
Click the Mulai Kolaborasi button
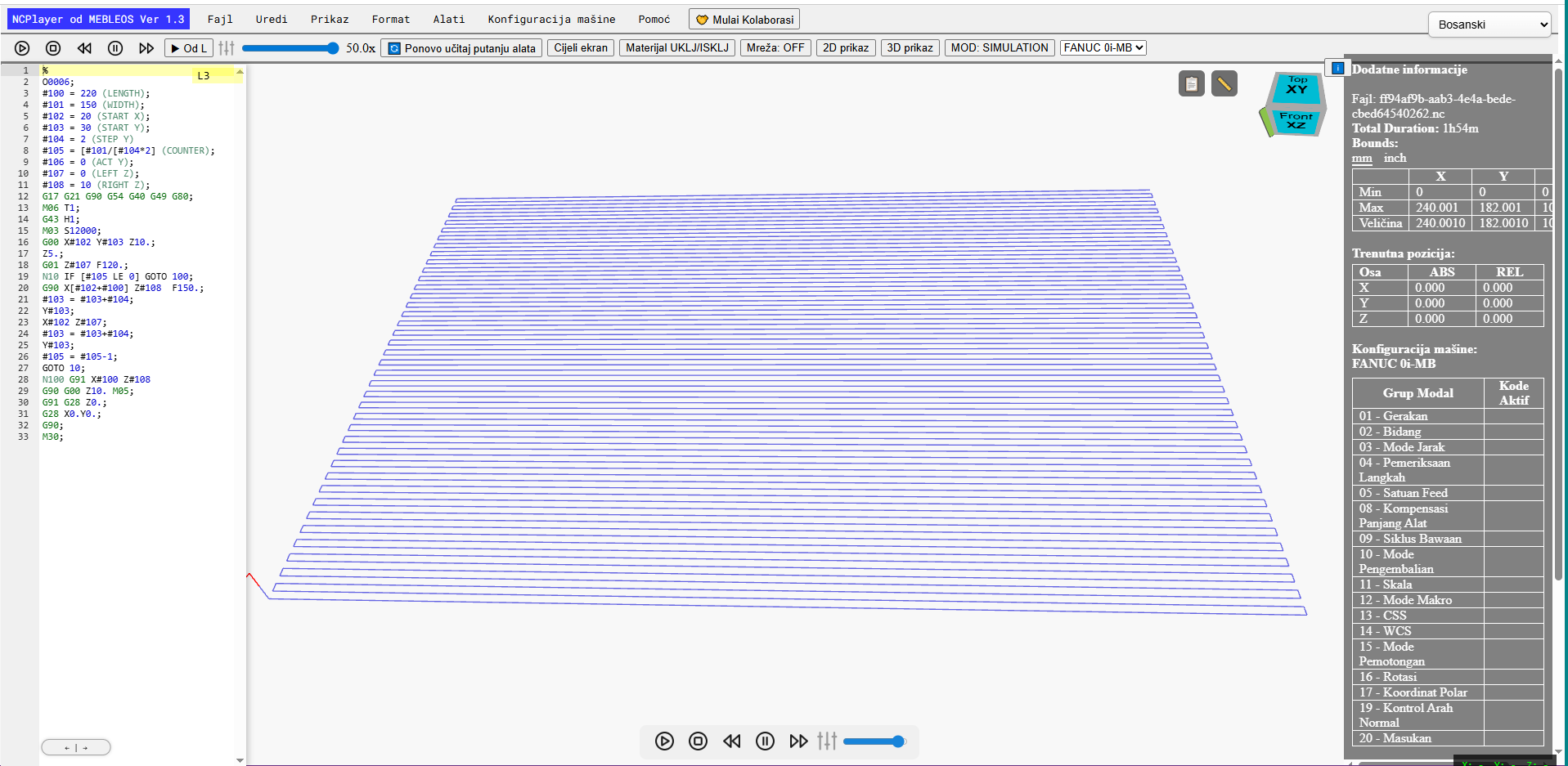[x=744, y=20]
